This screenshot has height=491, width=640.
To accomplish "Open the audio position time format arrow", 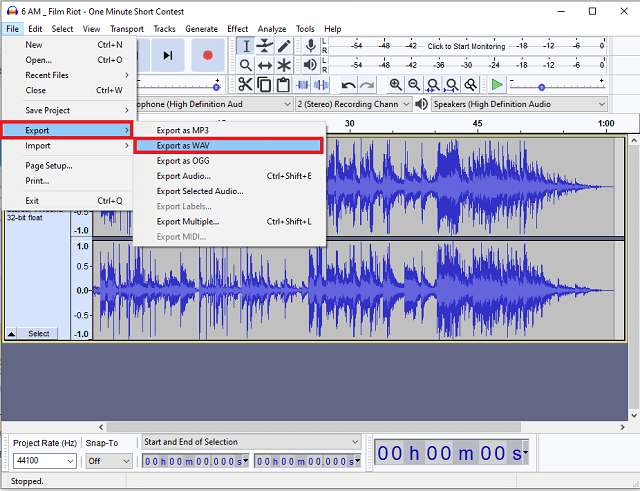I will (525, 452).
